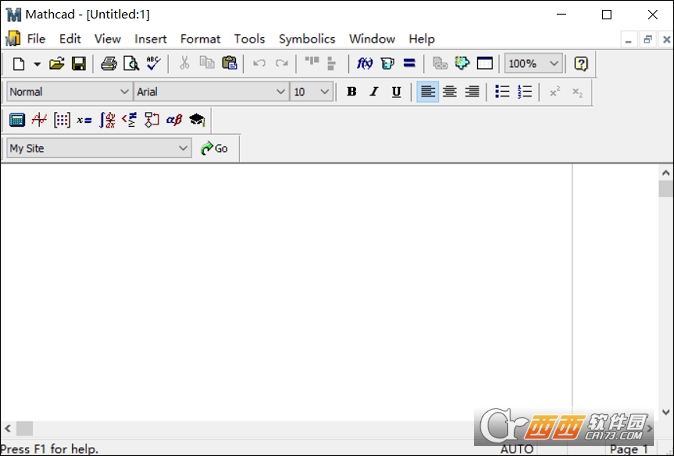The width and height of the screenshot is (674, 456).
Task: Open a file with the folder icon
Action: [56, 64]
